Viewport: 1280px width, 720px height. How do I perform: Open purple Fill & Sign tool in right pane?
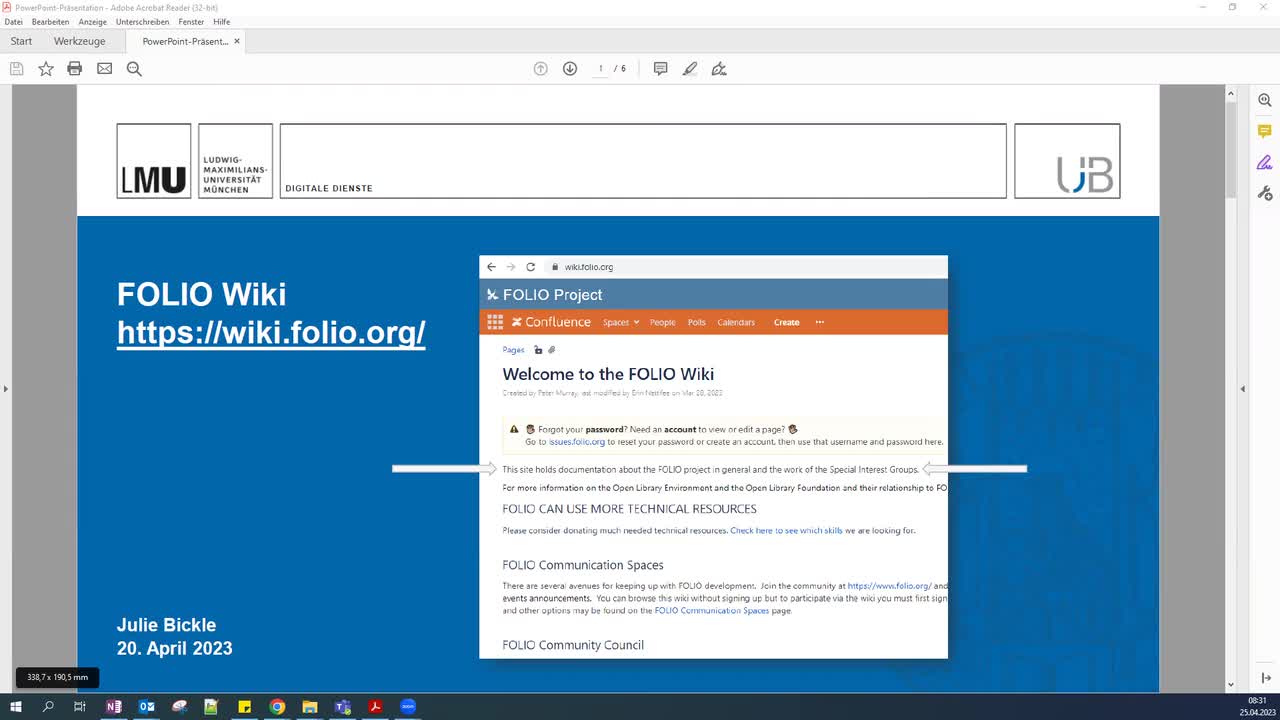click(1265, 162)
